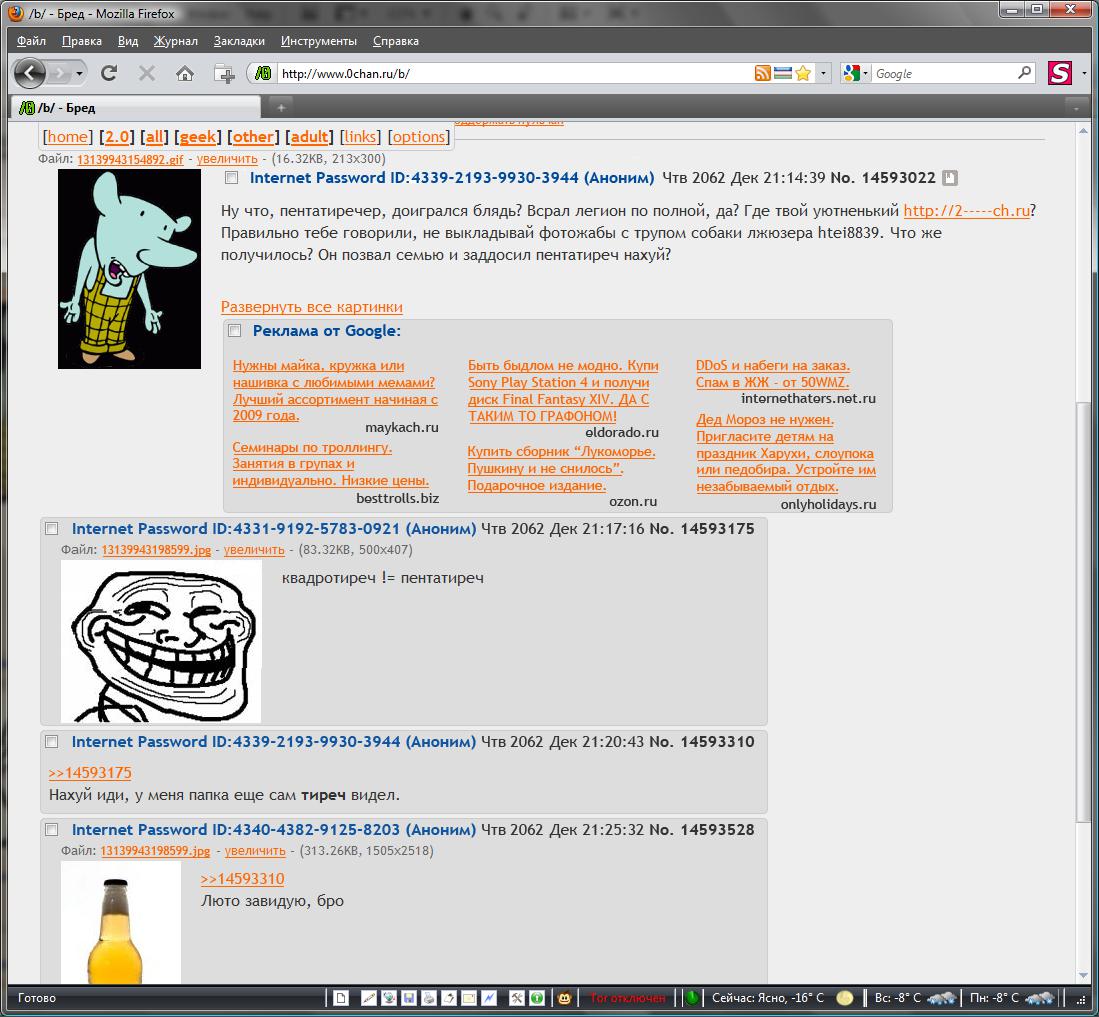Tick checkbox for post No. 14593175
This screenshot has width=1099, height=1017.
coord(52,528)
